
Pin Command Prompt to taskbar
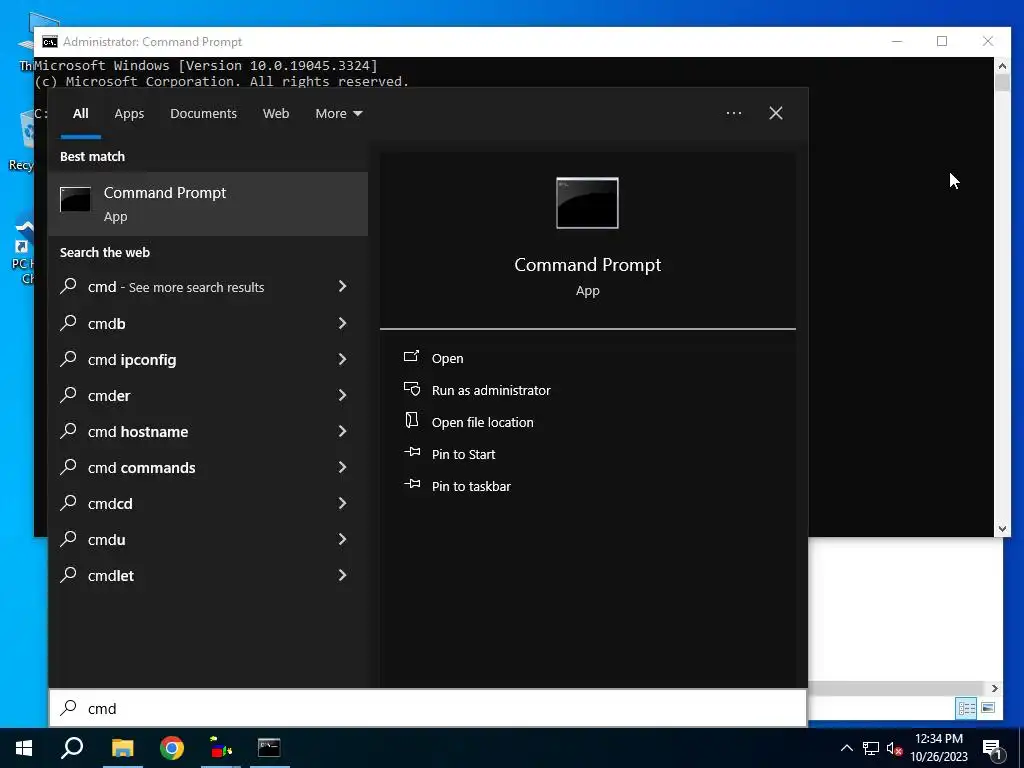point(472,487)
